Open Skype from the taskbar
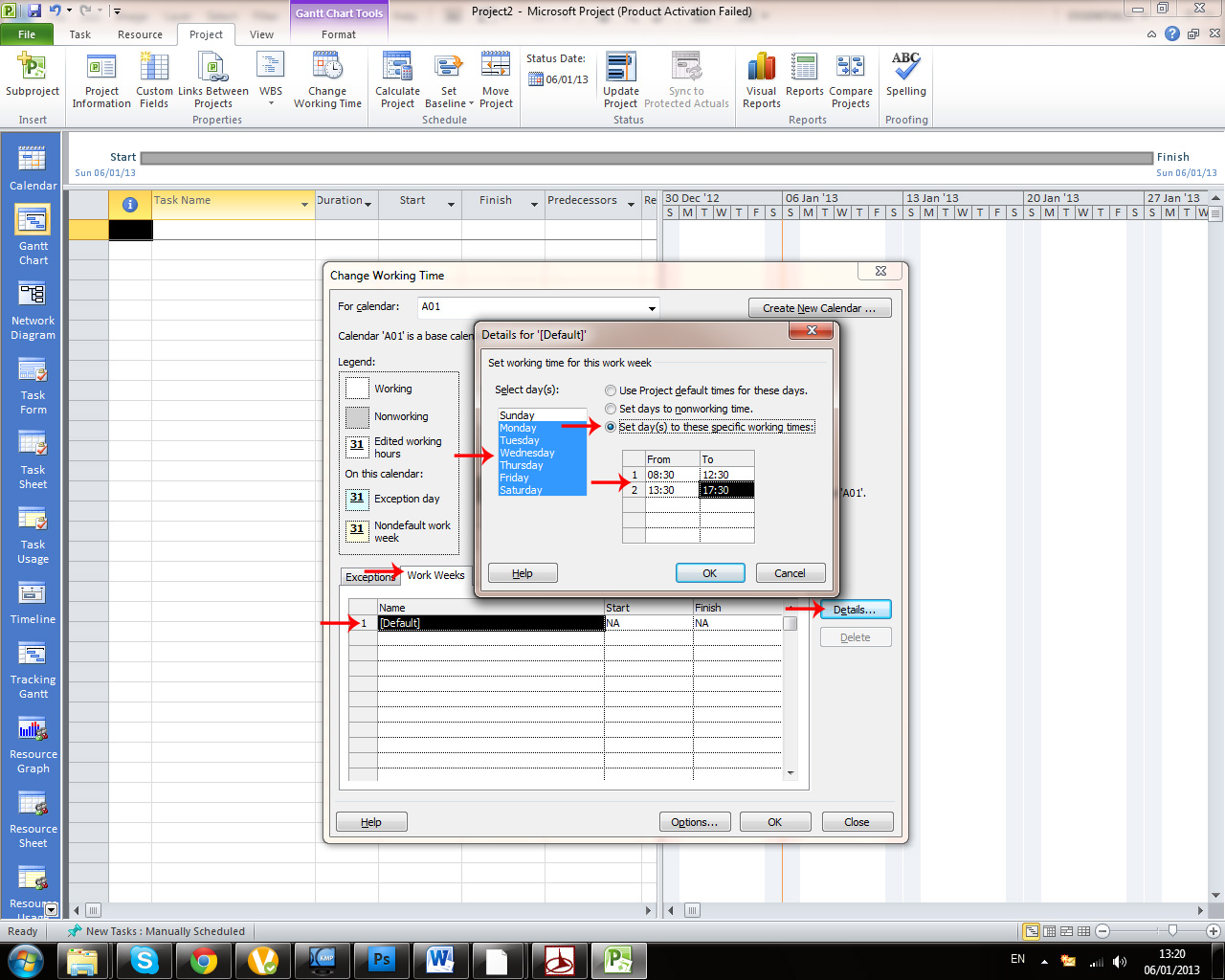 (145, 960)
